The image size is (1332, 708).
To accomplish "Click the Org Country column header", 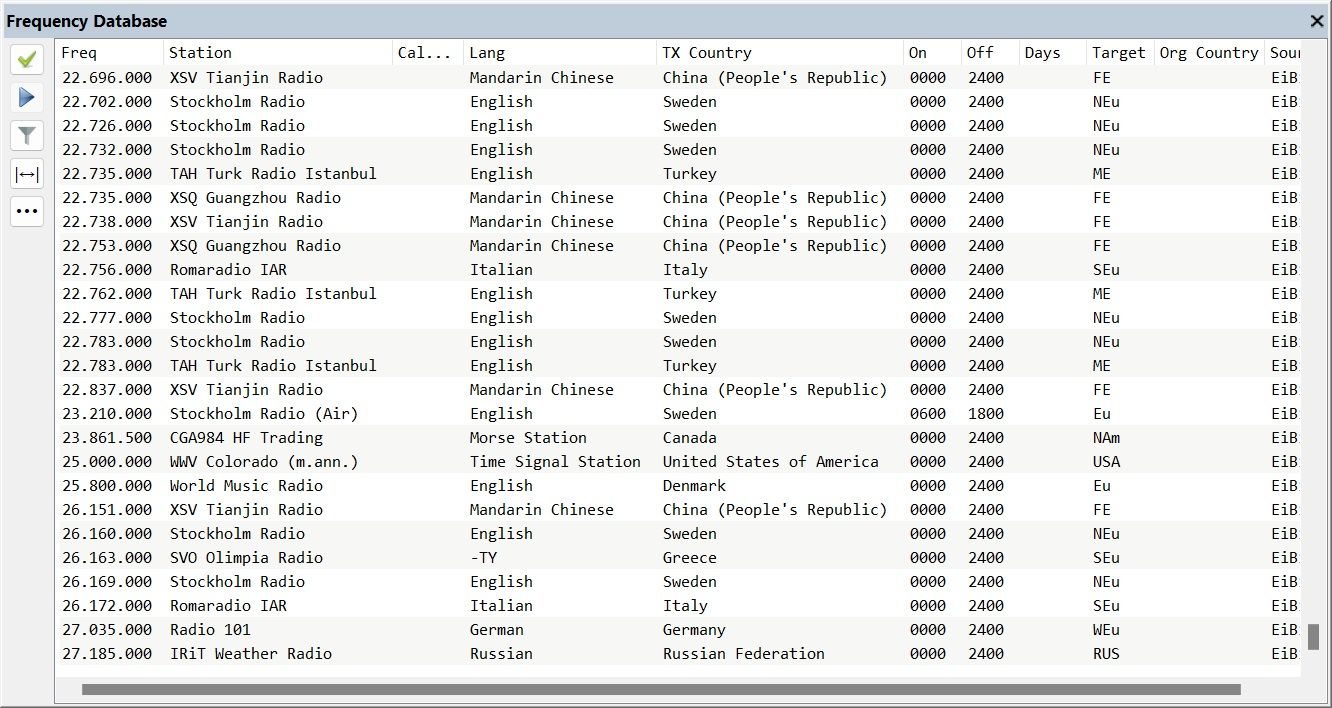I will click(1208, 53).
